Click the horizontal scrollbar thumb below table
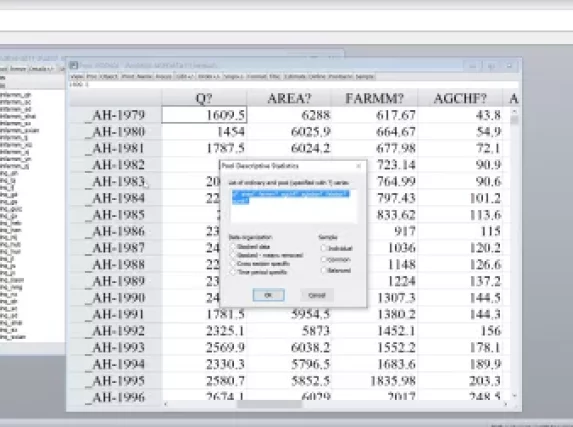The image size is (573, 427). coord(269,404)
